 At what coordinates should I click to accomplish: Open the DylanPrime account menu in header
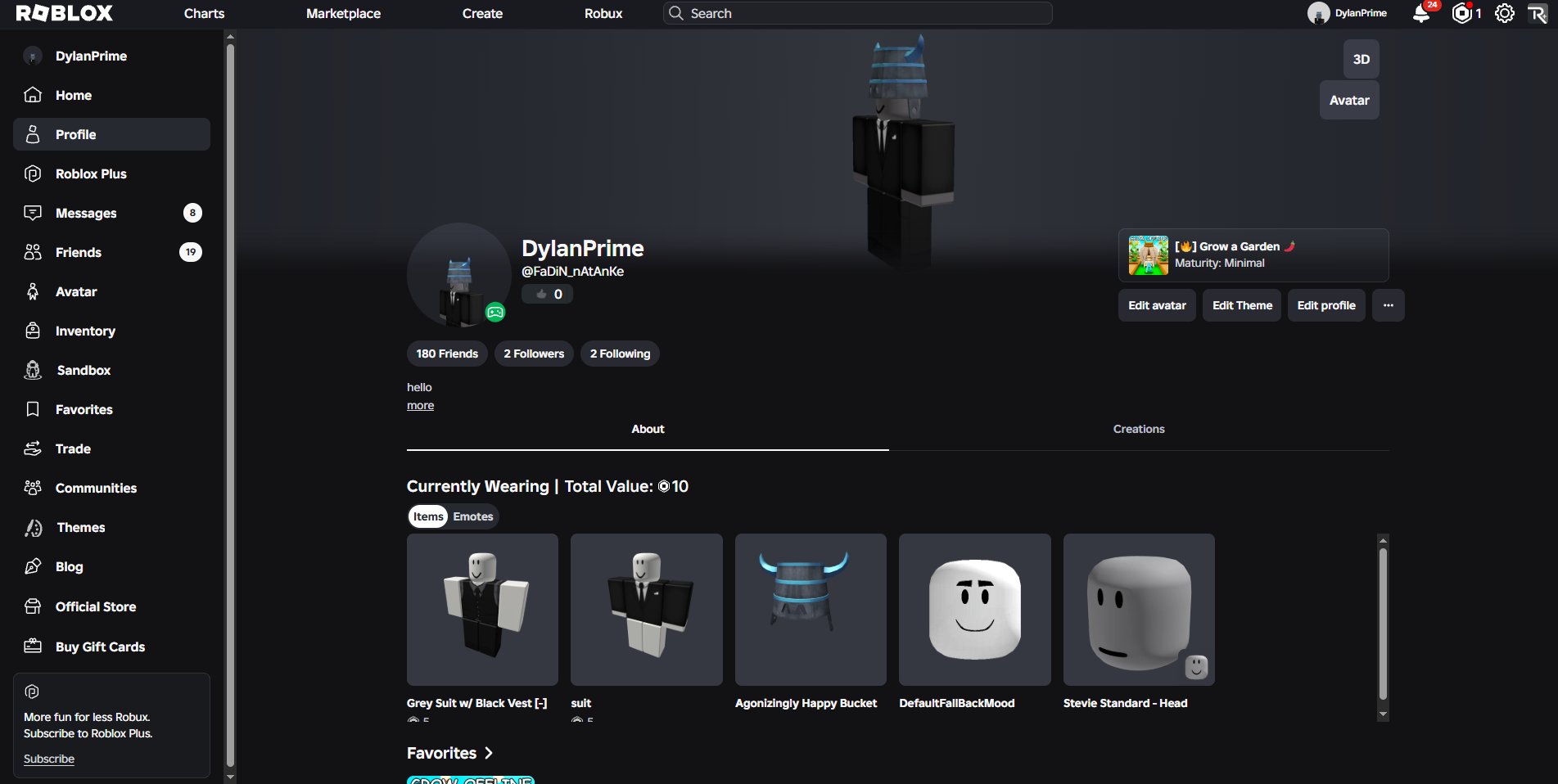[1348, 13]
